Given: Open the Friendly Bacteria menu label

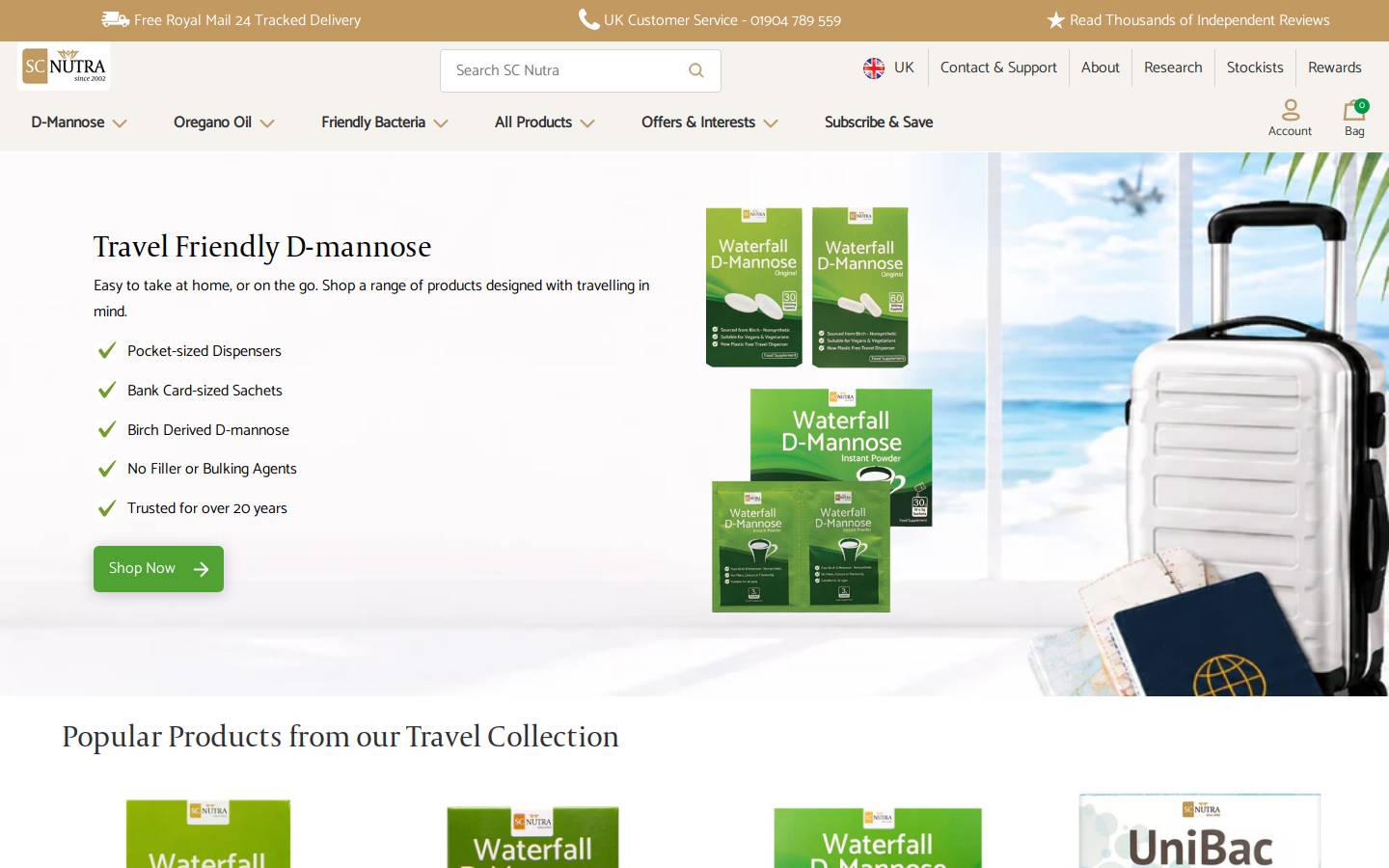Looking at the screenshot, I should tap(373, 122).
